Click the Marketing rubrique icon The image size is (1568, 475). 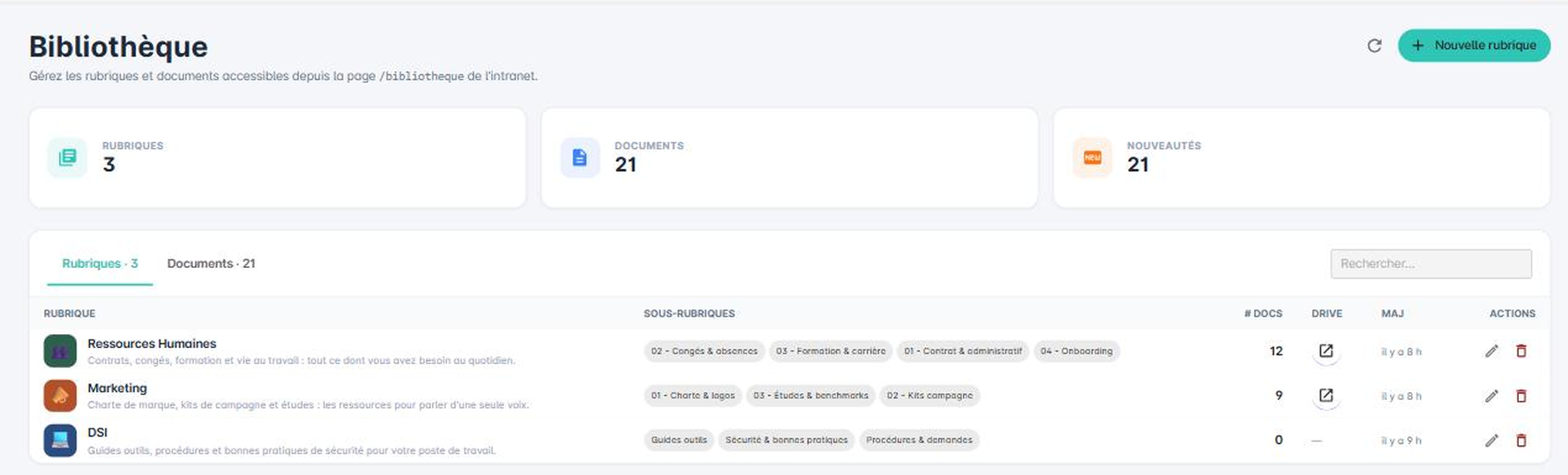pyautogui.click(x=60, y=396)
